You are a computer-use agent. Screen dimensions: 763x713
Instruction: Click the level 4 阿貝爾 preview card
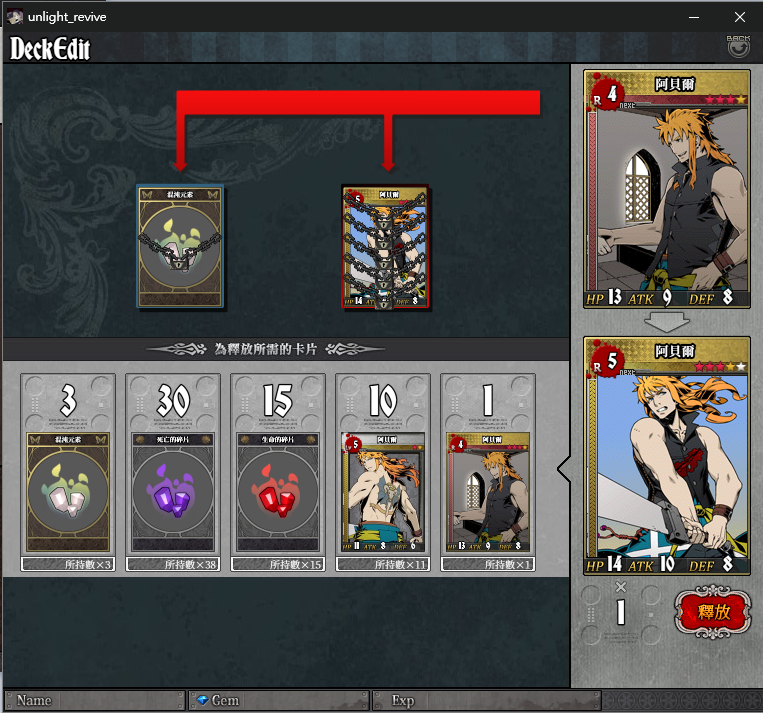click(x=667, y=189)
